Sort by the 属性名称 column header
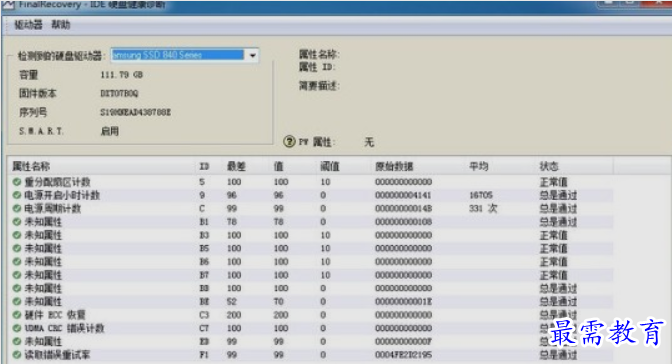This screenshot has width=672, height=364. tap(31, 166)
